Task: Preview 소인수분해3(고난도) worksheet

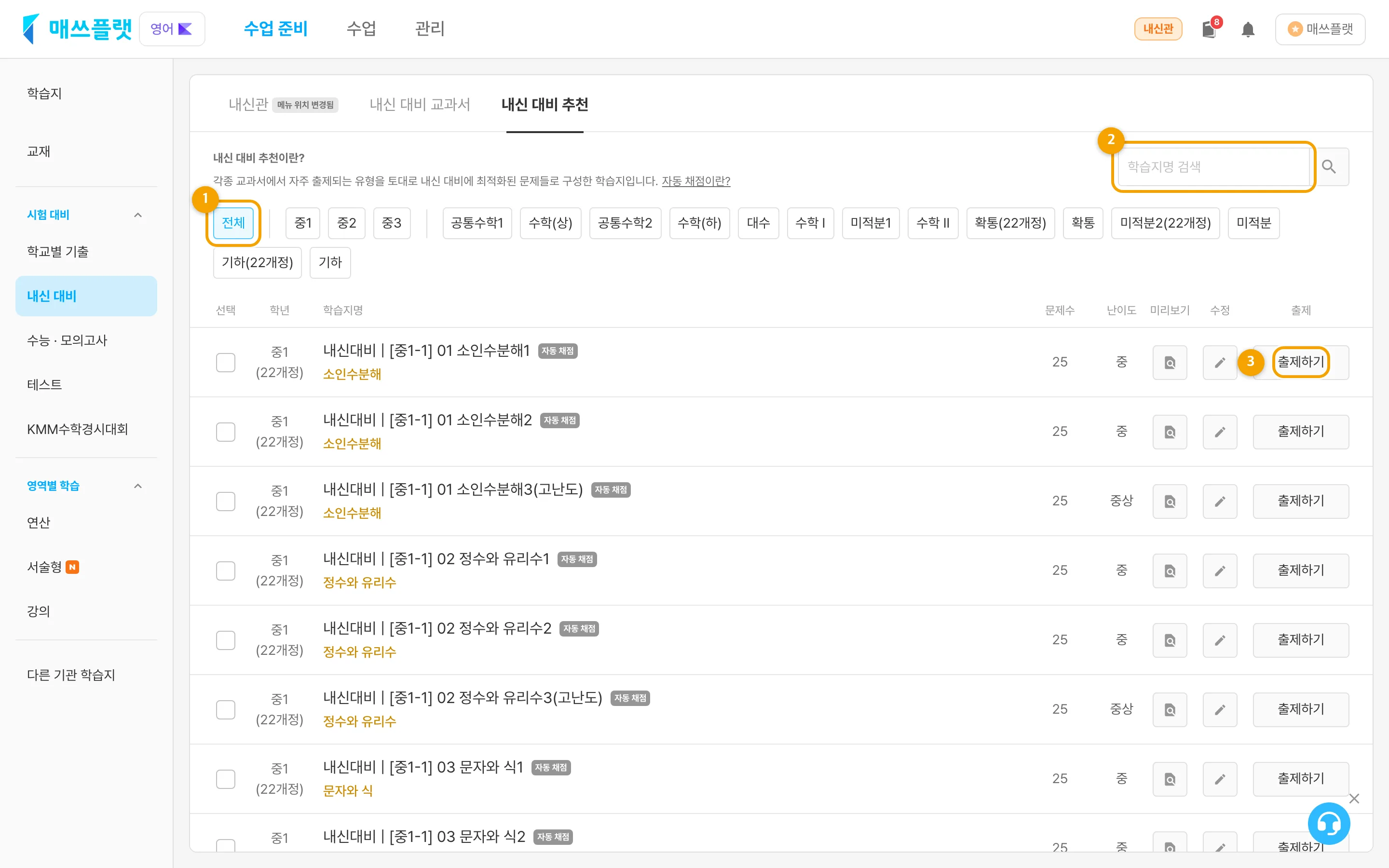Action: (x=1169, y=501)
